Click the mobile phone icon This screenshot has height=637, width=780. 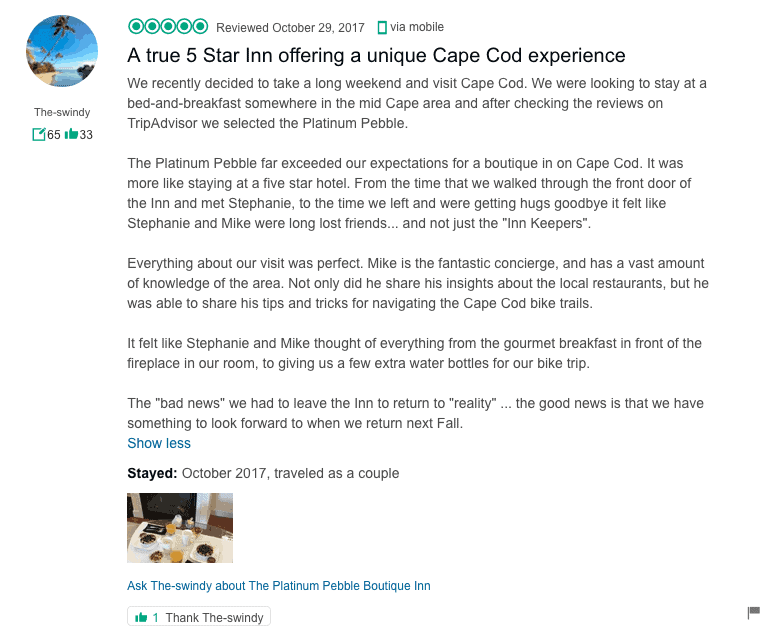click(x=382, y=27)
